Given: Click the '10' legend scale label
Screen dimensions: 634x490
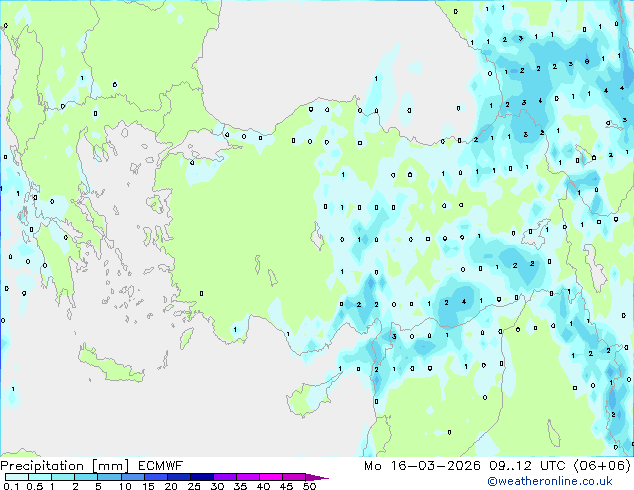Looking at the screenshot, I should click(x=125, y=486).
